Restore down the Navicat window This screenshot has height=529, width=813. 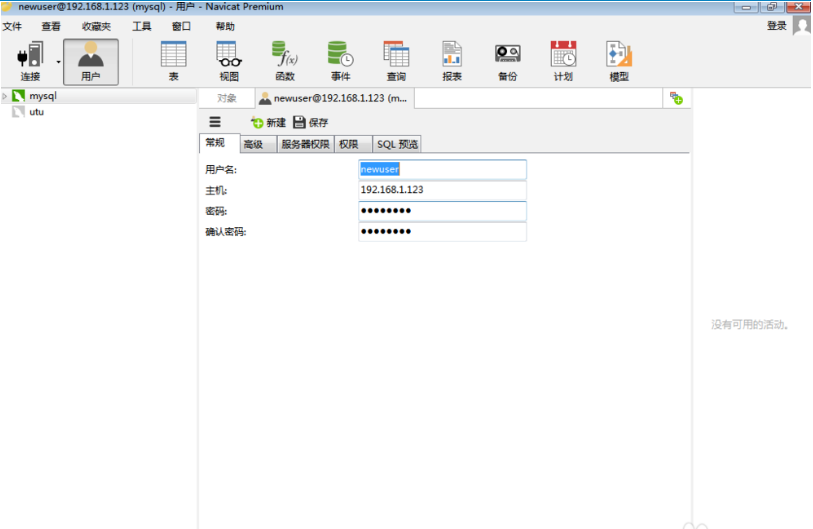tap(772, 7)
